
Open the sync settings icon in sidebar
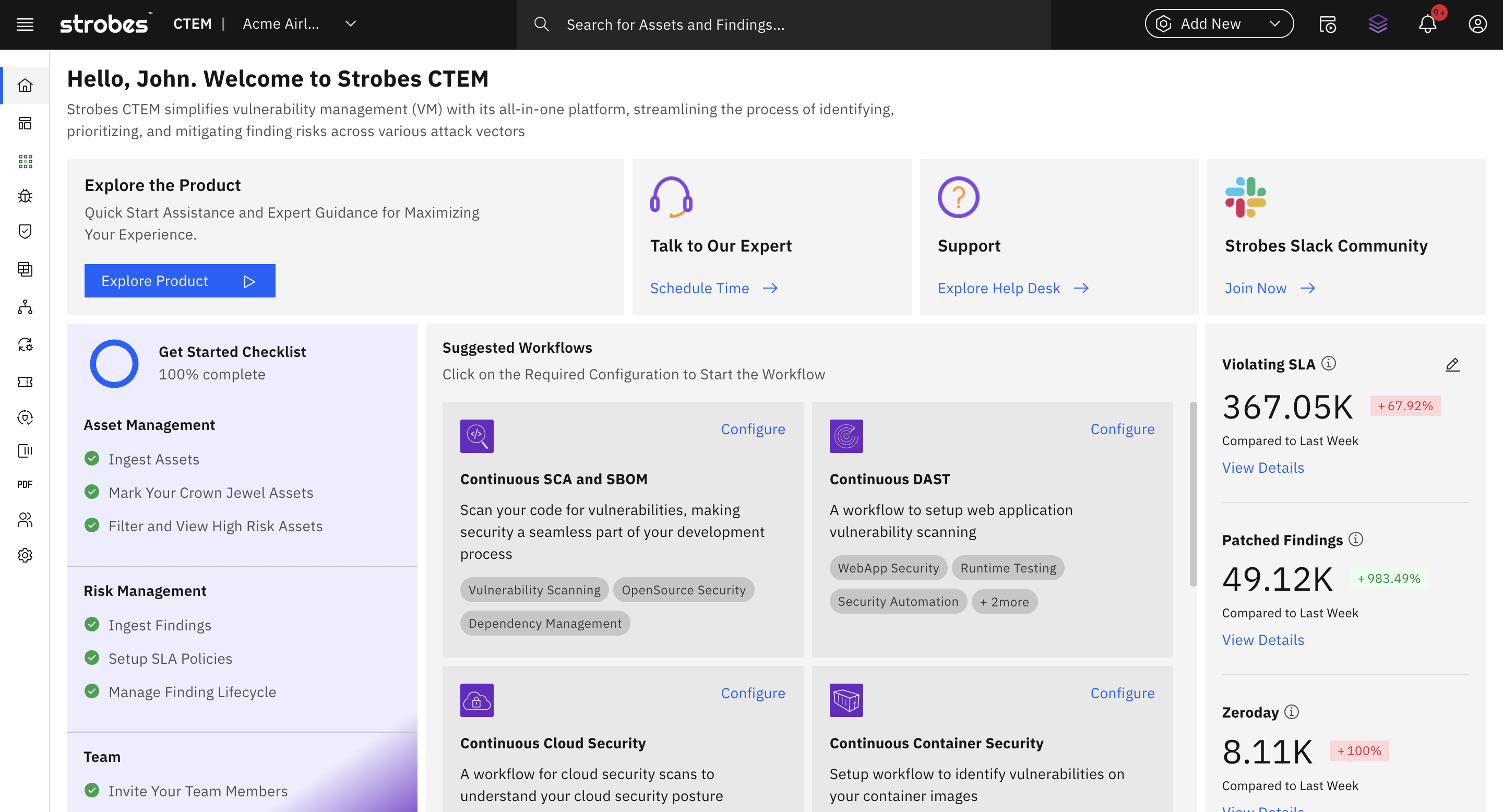[x=25, y=344]
